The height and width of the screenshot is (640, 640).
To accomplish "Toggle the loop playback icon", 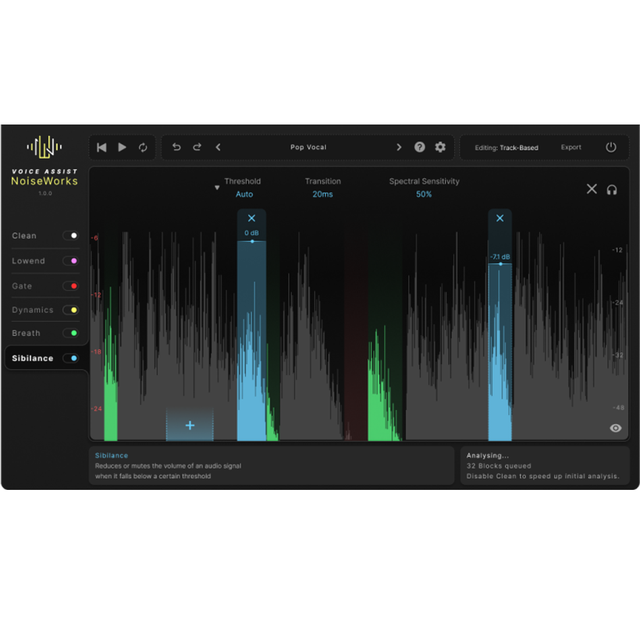I will point(143,147).
